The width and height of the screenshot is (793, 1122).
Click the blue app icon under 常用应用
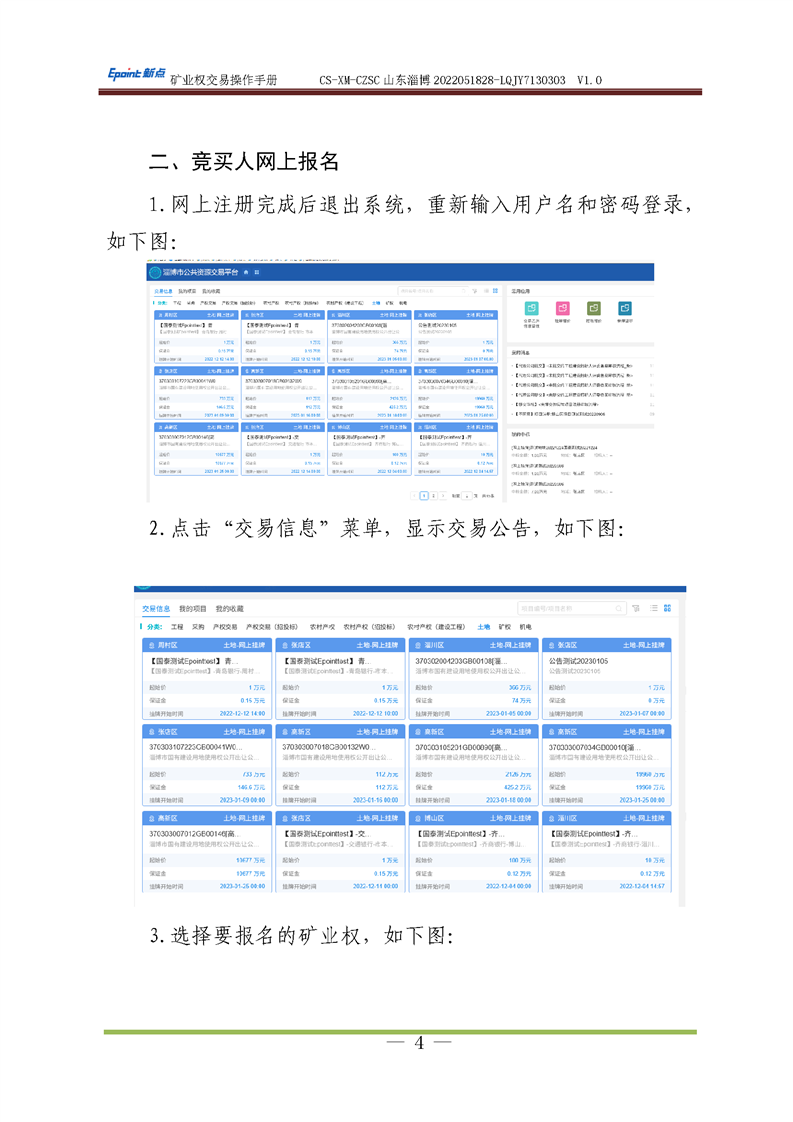[624, 308]
